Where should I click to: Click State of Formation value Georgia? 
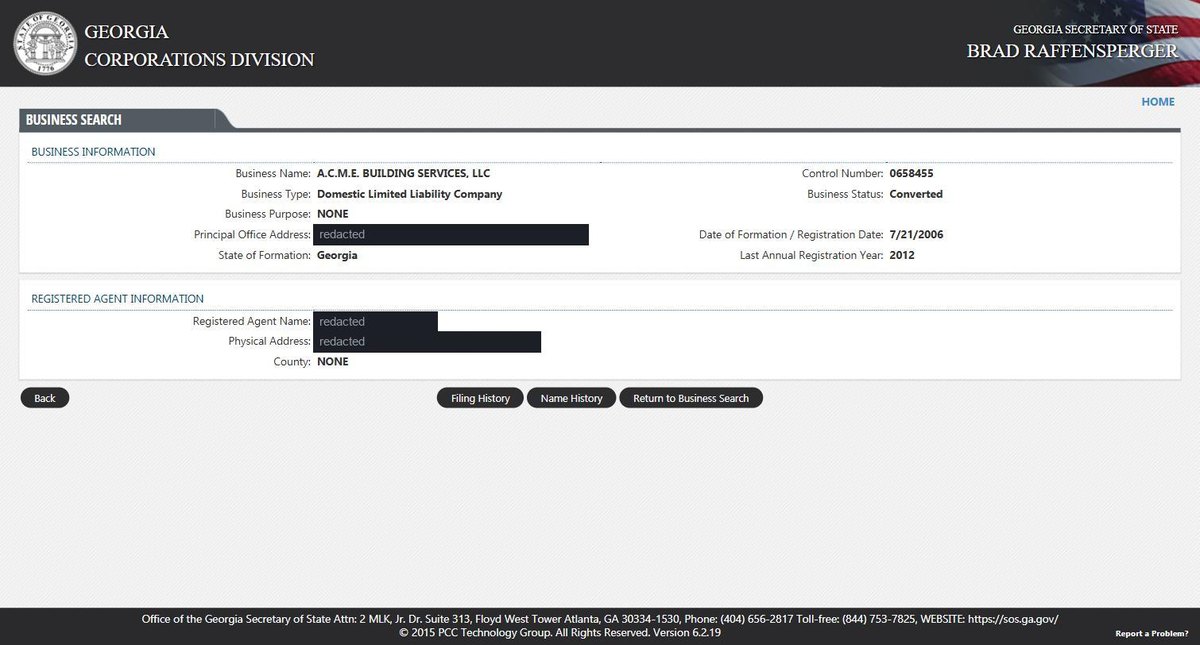pos(337,255)
